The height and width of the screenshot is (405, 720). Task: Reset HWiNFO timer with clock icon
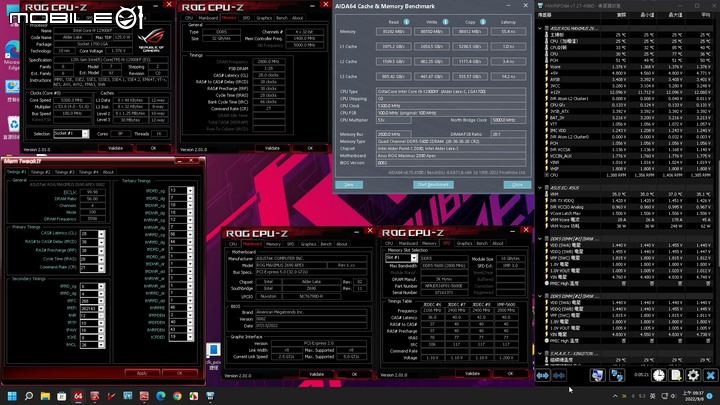[x=659, y=375]
